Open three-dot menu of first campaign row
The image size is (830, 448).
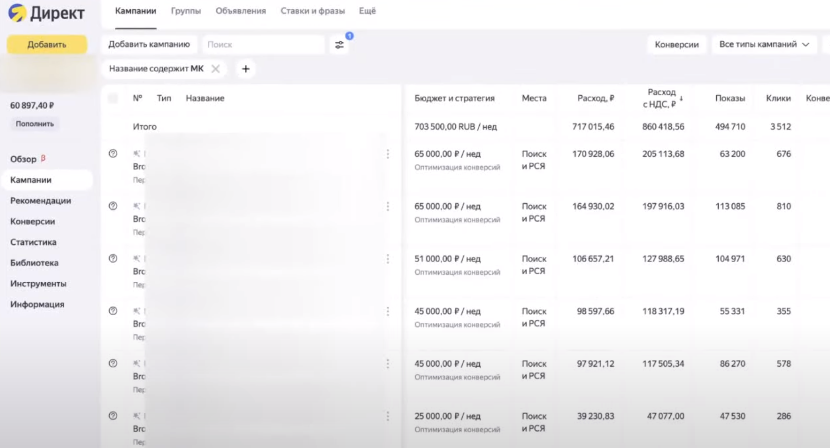388,154
